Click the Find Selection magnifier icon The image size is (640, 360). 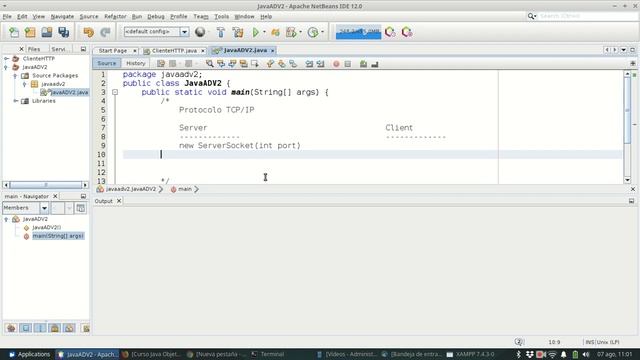[209, 64]
